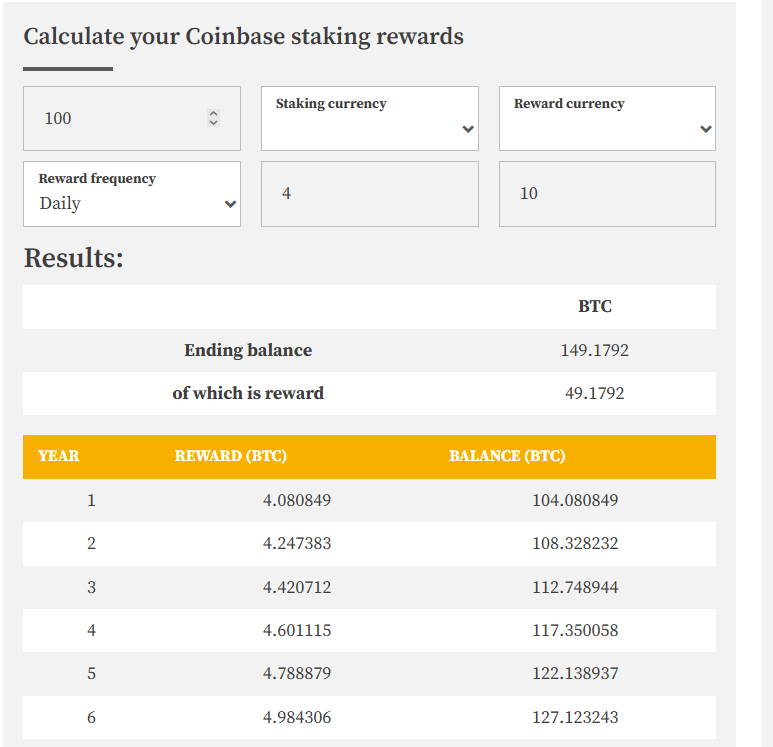Open the Reward frequency dropdown set to Daily
773x747 pixels.
tap(132, 194)
